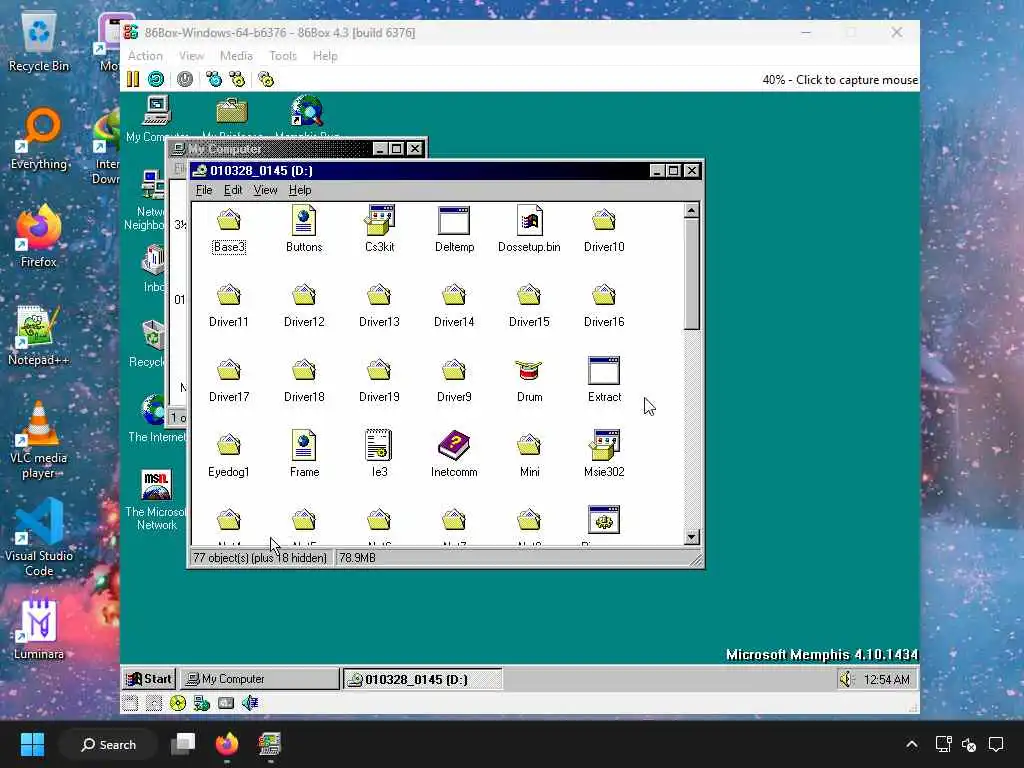Select the Base3 folder
Image resolution: width=1024 pixels, height=768 pixels.
point(229,230)
